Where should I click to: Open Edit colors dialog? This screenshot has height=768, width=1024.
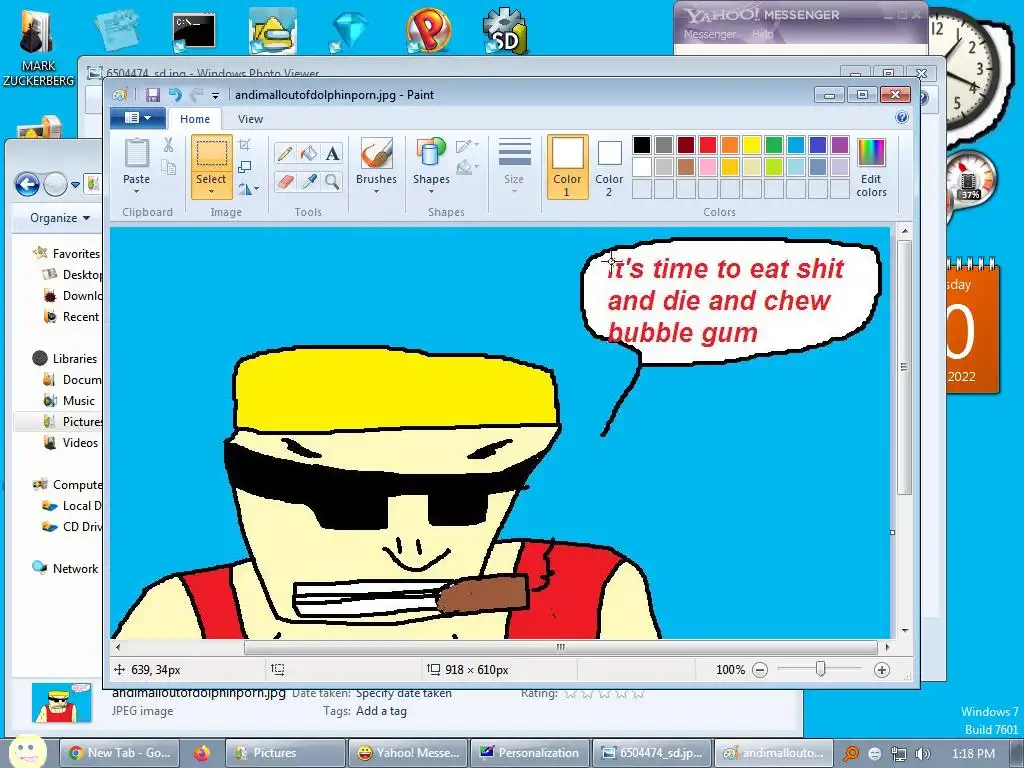871,168
